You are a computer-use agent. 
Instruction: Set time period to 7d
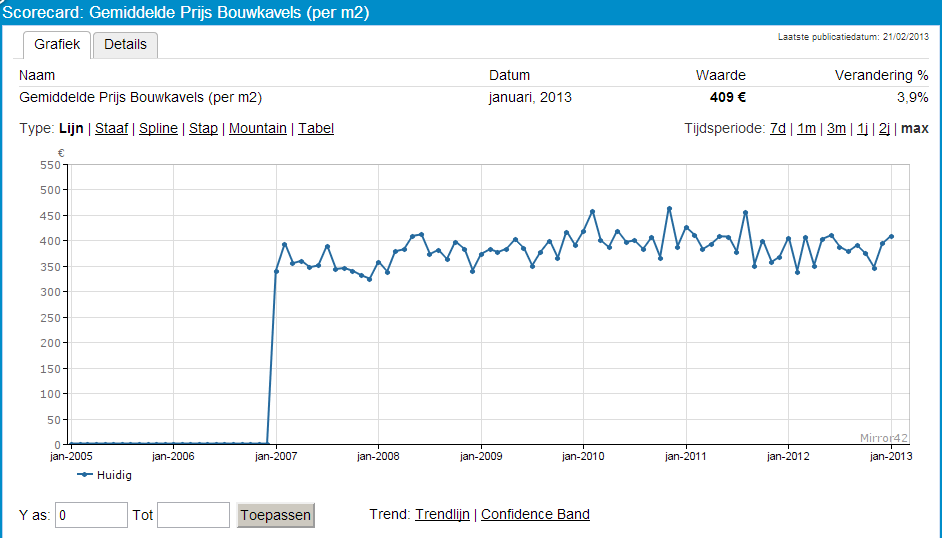[777, 128]
